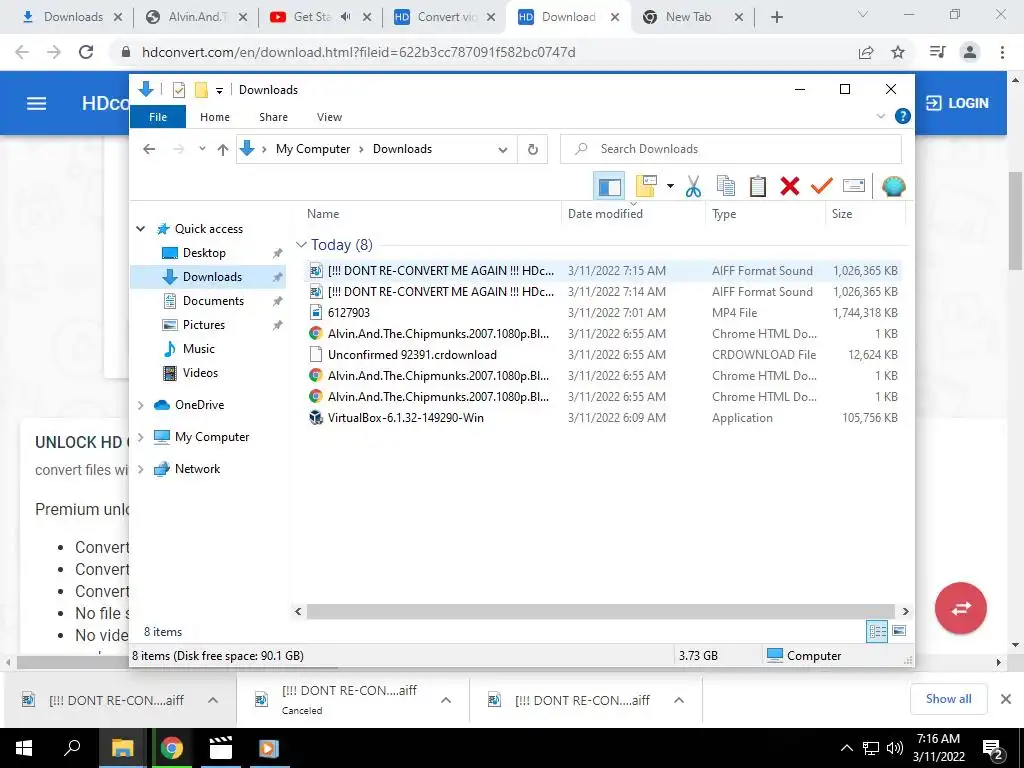The image size is (1024, 768).
Task: Click the Paste clipboard icon
Action: point(758,186)
